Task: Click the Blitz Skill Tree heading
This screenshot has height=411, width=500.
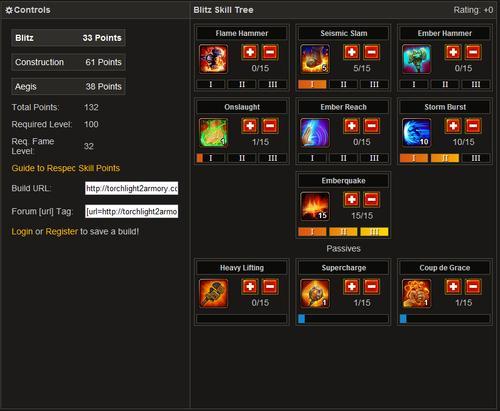Action: coord(223,10)
